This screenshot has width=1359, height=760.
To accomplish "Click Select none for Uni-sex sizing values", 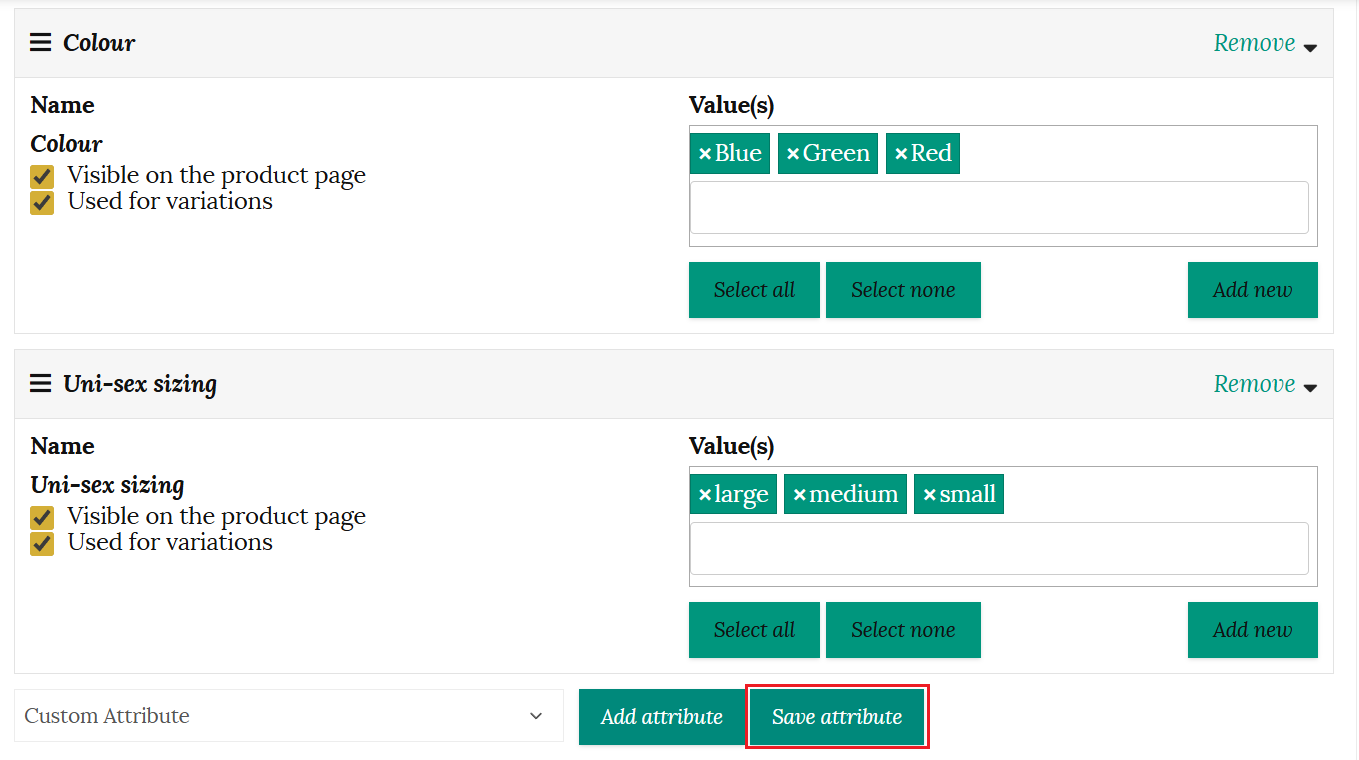I will 903,630.
